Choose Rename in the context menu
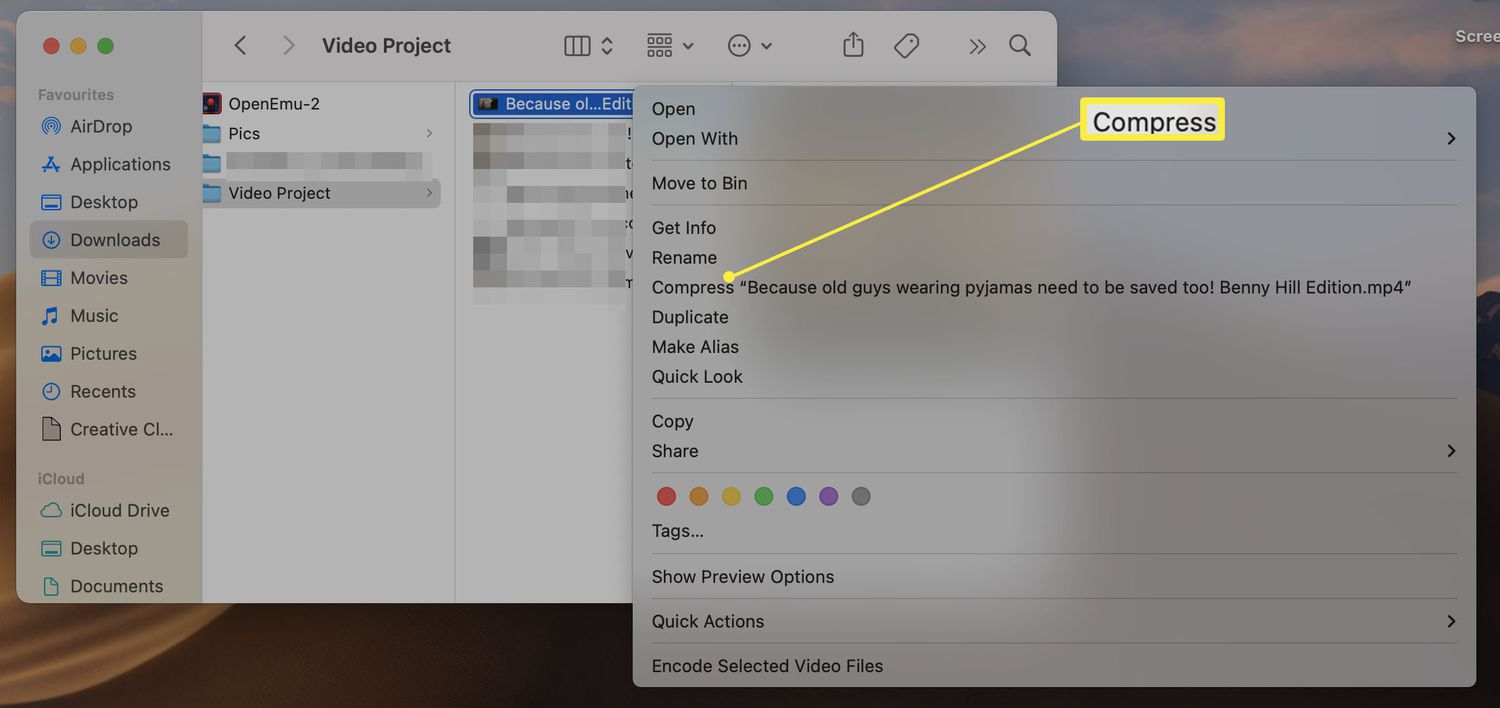This screenshot has width=1500, height=708. tap(684, 258)
